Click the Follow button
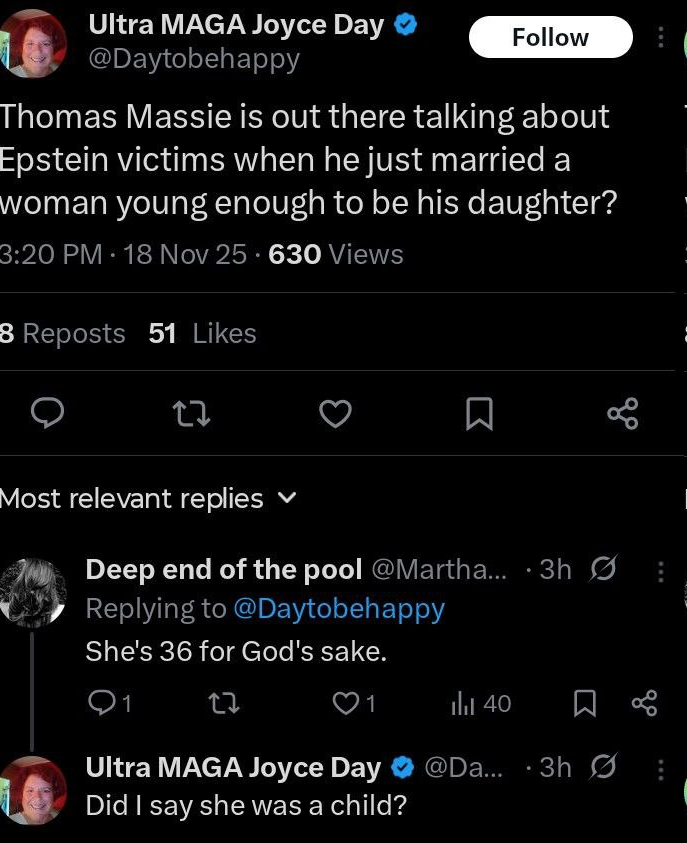Image resolution: width=687 pixels, height=843 pixels. click(x=550, y=38)
